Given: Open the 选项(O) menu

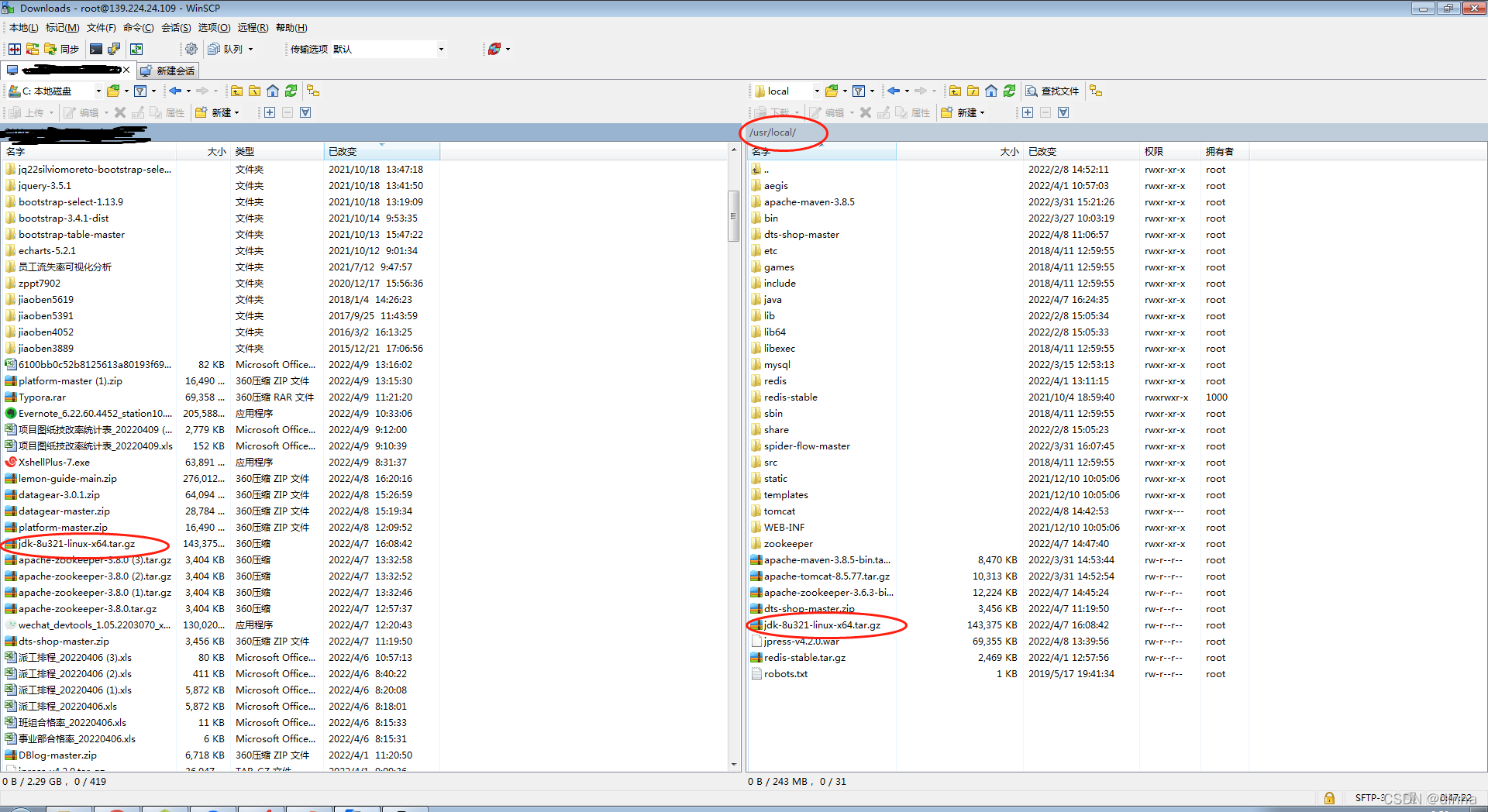Looking at the screenshot, I should 214,28.
